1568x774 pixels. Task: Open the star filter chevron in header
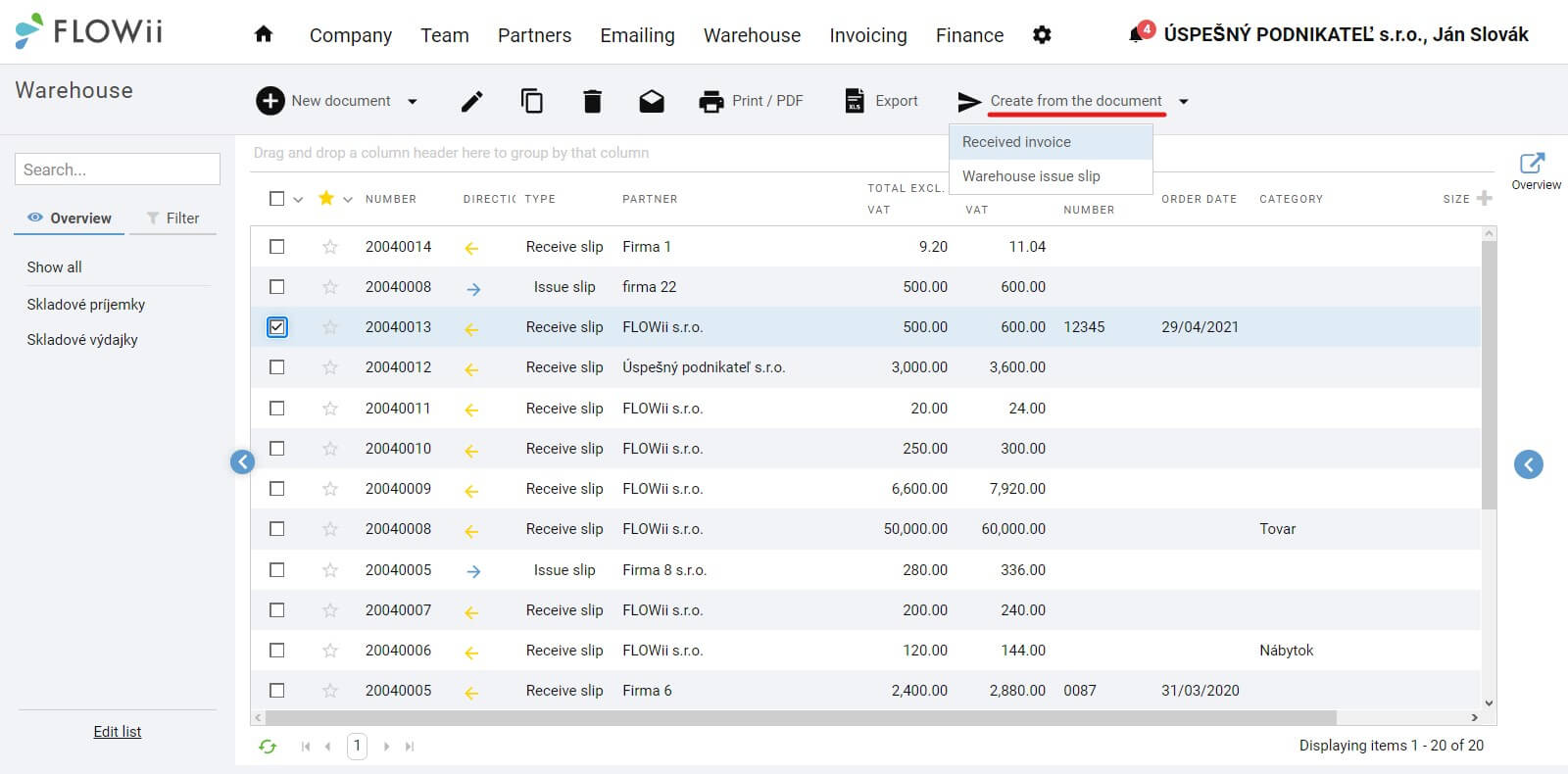(347, 199)
